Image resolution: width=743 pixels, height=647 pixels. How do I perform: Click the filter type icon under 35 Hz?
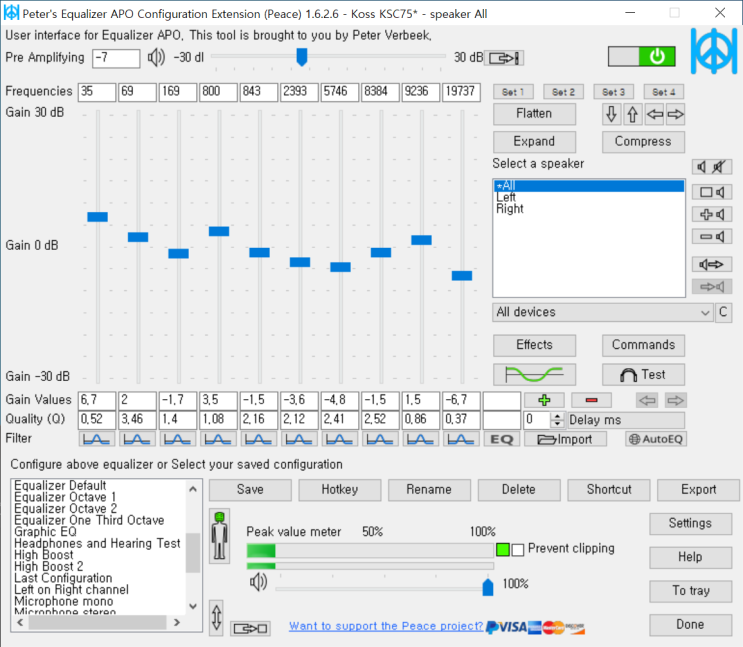pyautogui.click(x=97, y=439)
